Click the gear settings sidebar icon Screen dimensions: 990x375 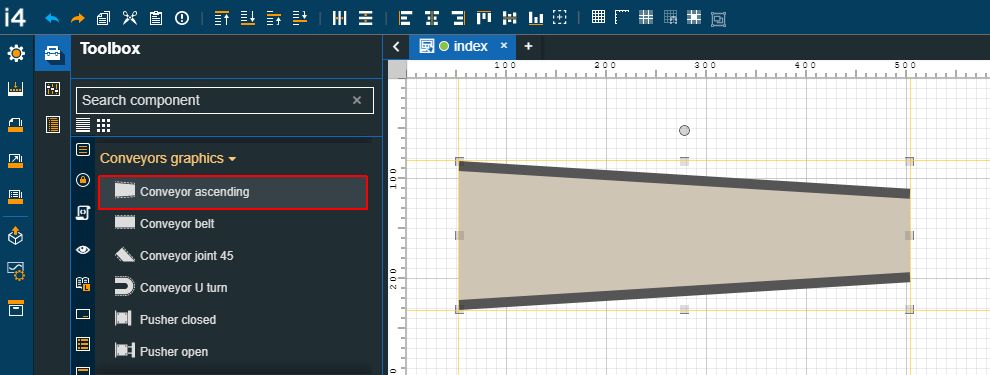[16, 54]
